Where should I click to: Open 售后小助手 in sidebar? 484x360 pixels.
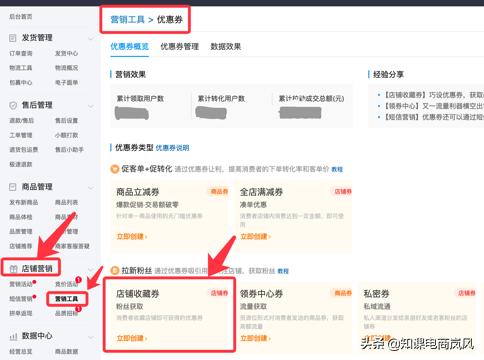tap(69, 150)
